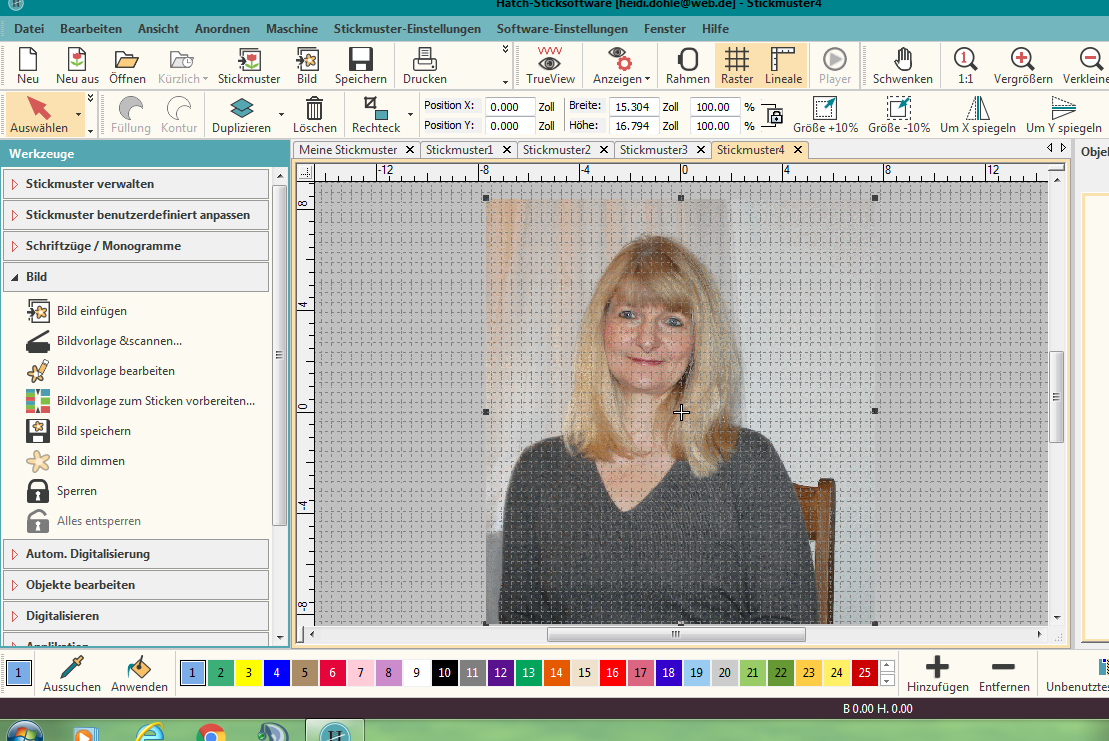Select orange color swatch 14

[x=557, y=672]
